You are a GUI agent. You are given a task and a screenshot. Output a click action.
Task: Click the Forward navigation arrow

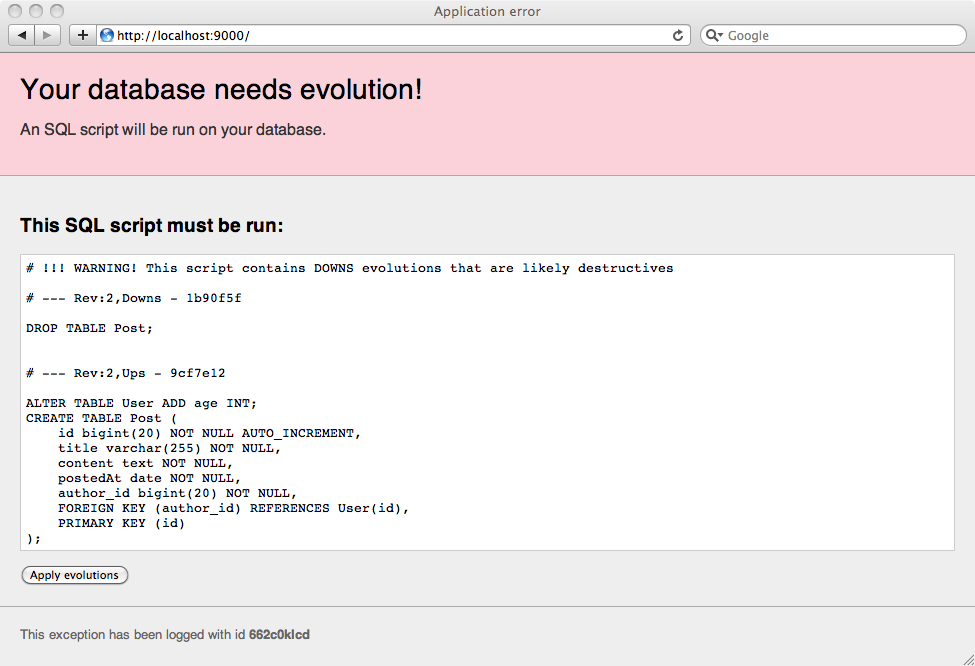(x=47, y=35)
